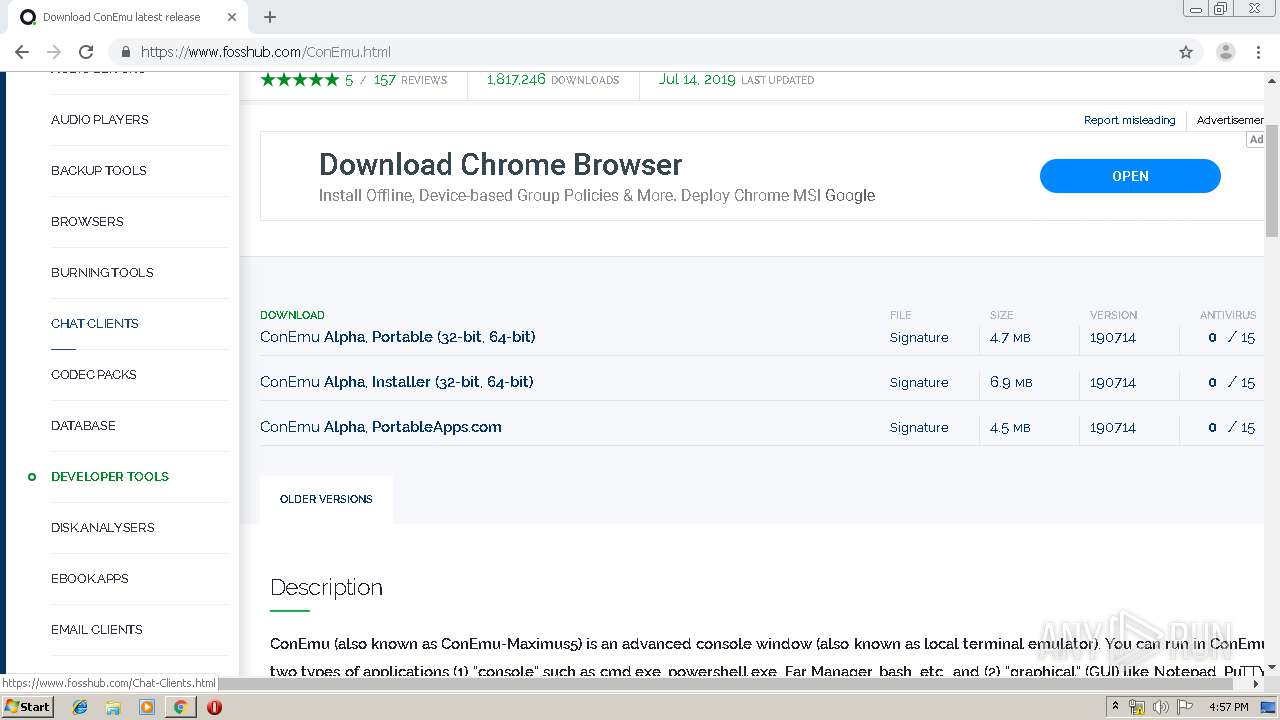Click the padlock site info icon
Image resolution: width=1280 pixels, height=720 pixels.
126,52
